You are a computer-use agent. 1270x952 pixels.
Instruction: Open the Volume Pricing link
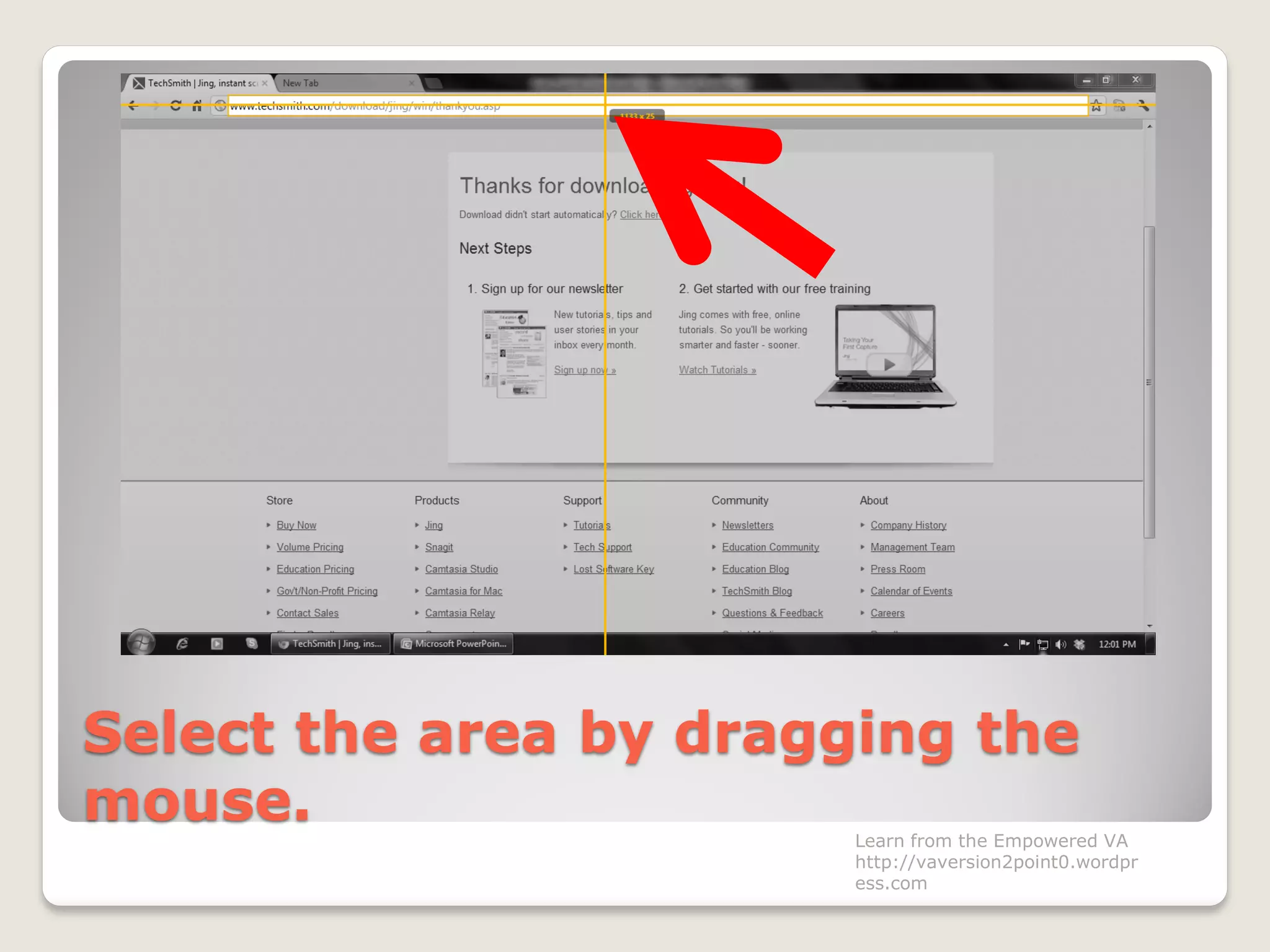pyautogui.click(x=310, y=547)
